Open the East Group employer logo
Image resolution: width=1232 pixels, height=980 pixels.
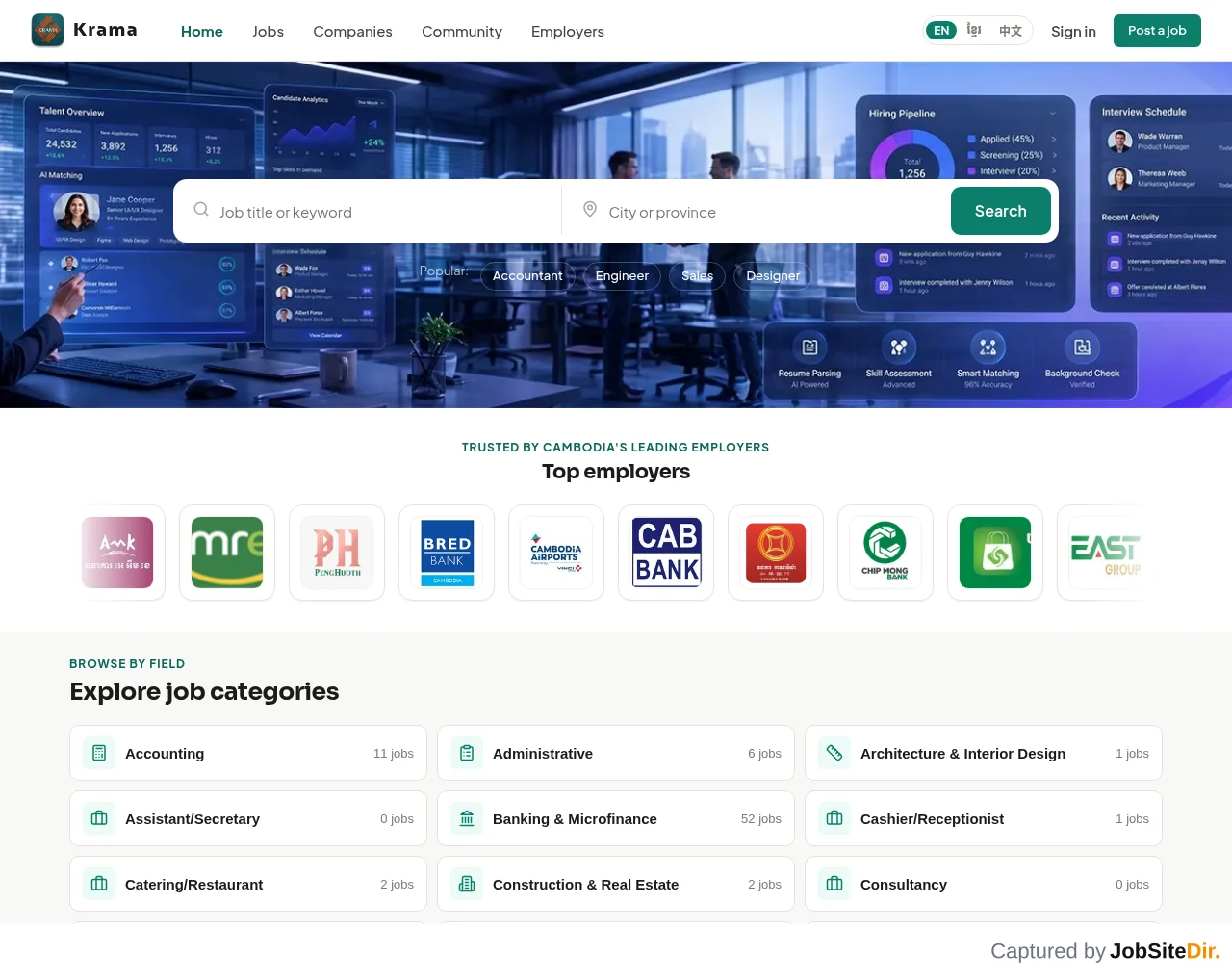(1105, 553)
